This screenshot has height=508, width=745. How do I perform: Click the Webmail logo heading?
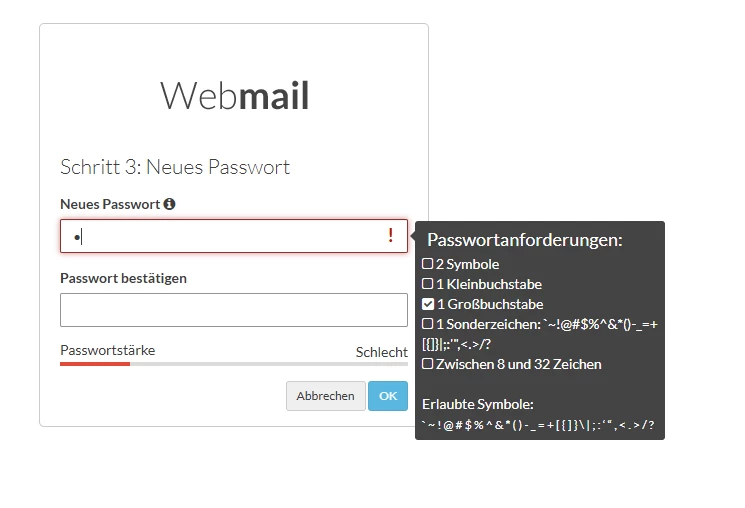(234, 96)
